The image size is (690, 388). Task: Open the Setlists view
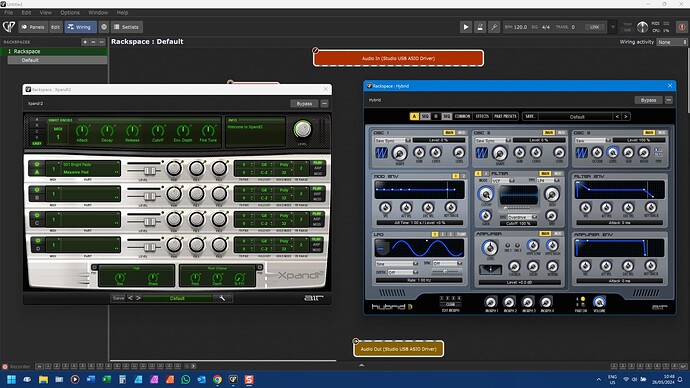pos(126,27)
